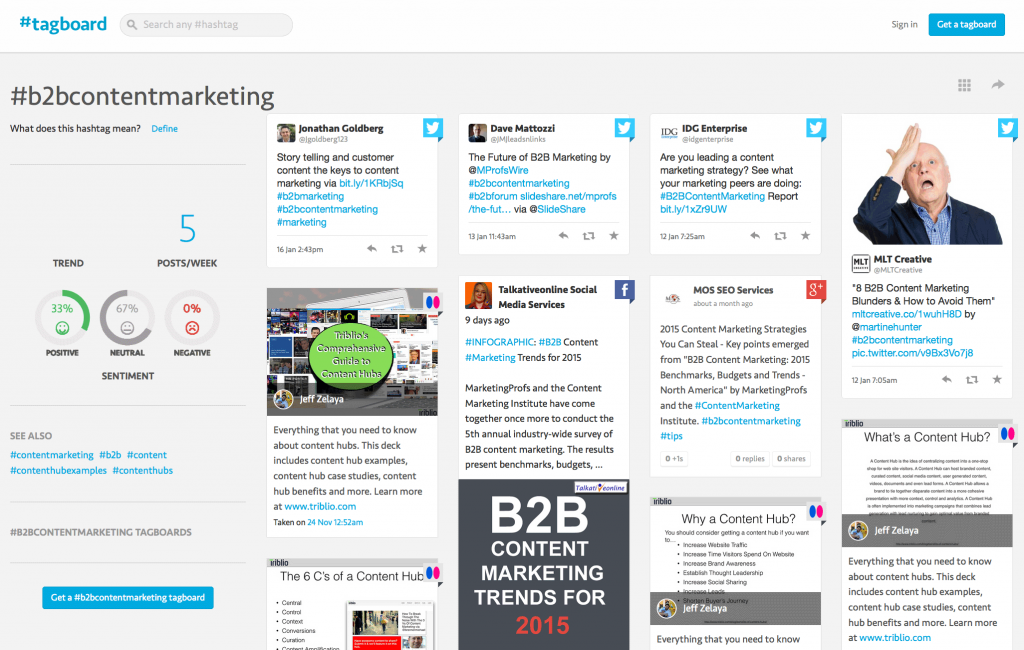Click the search magnifier icon
The image size is (1024, 650).
tap(132, 25)
